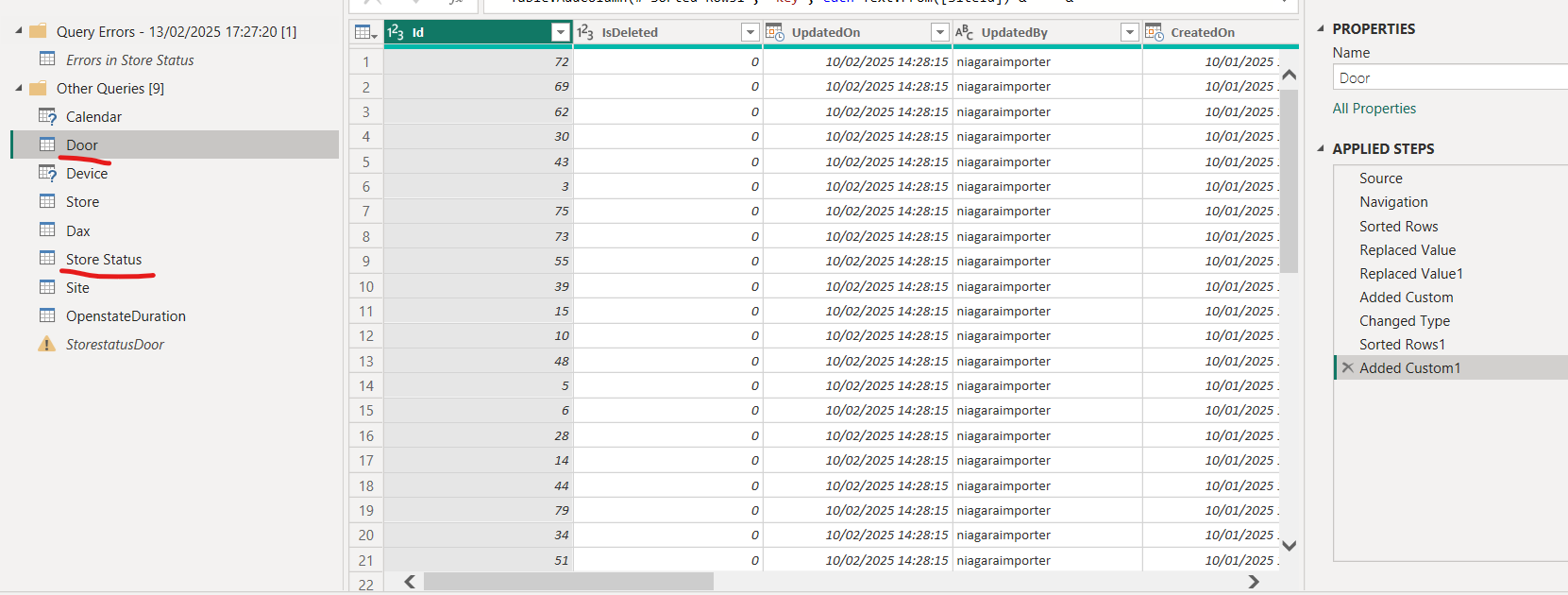Select row number 10 header
This screenshot has width=1568, height=595.
[366, 286]
